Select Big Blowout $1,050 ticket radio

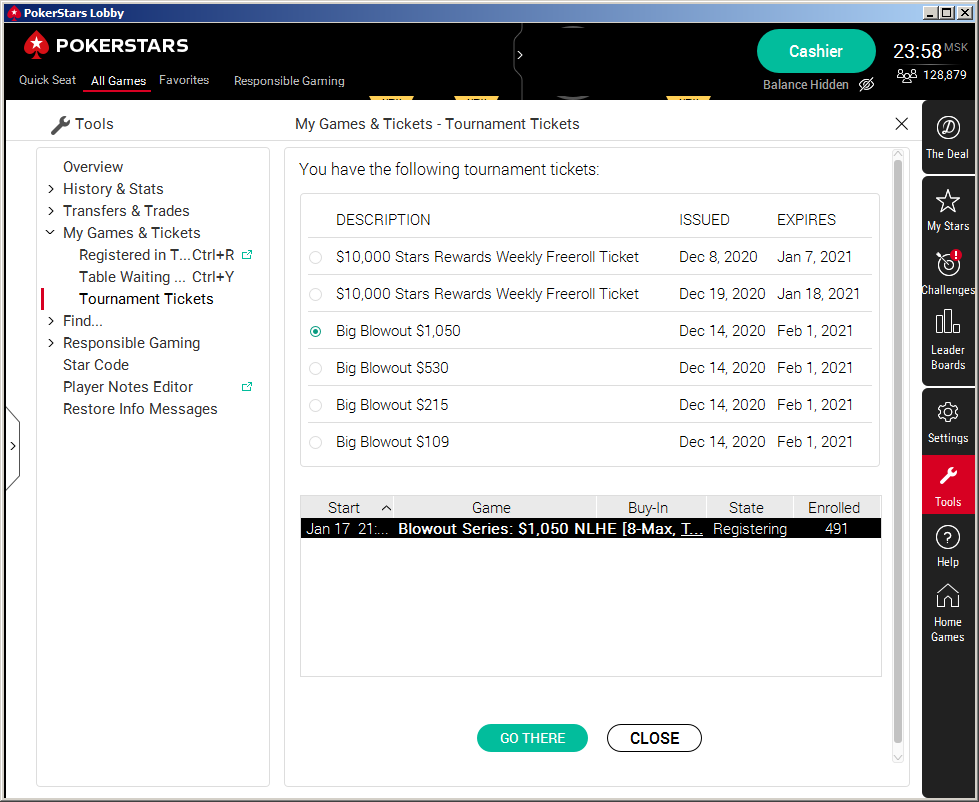pyautogui.click(x=316, y=331)
